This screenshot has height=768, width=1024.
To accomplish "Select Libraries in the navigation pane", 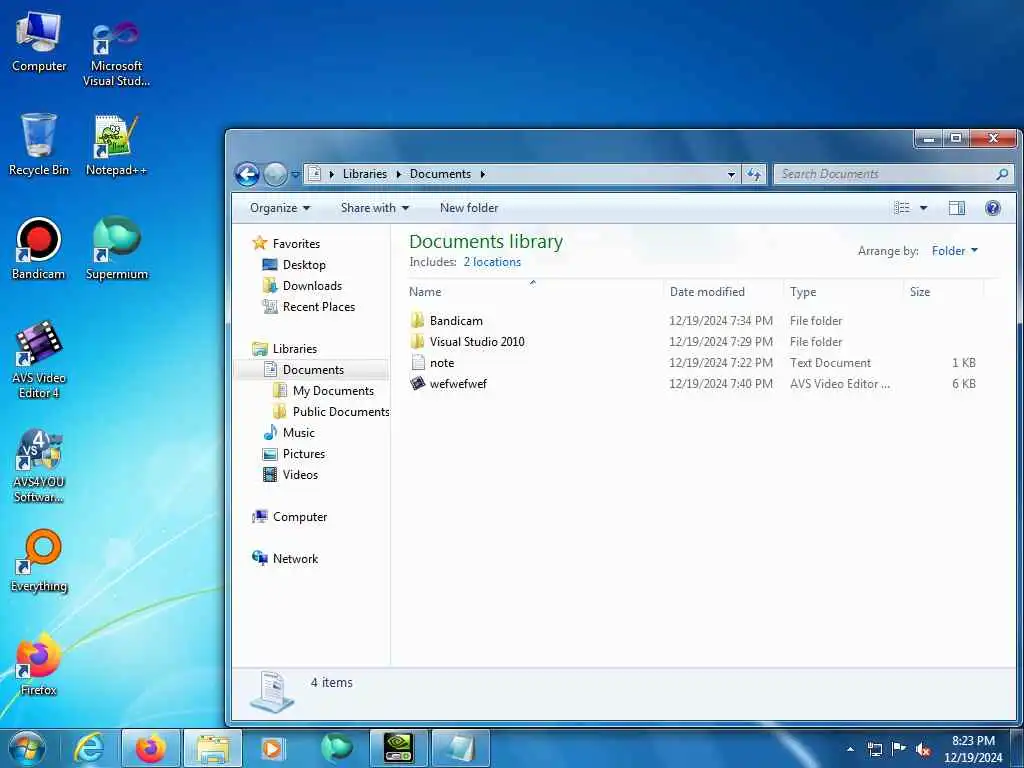I will point(295,349).
